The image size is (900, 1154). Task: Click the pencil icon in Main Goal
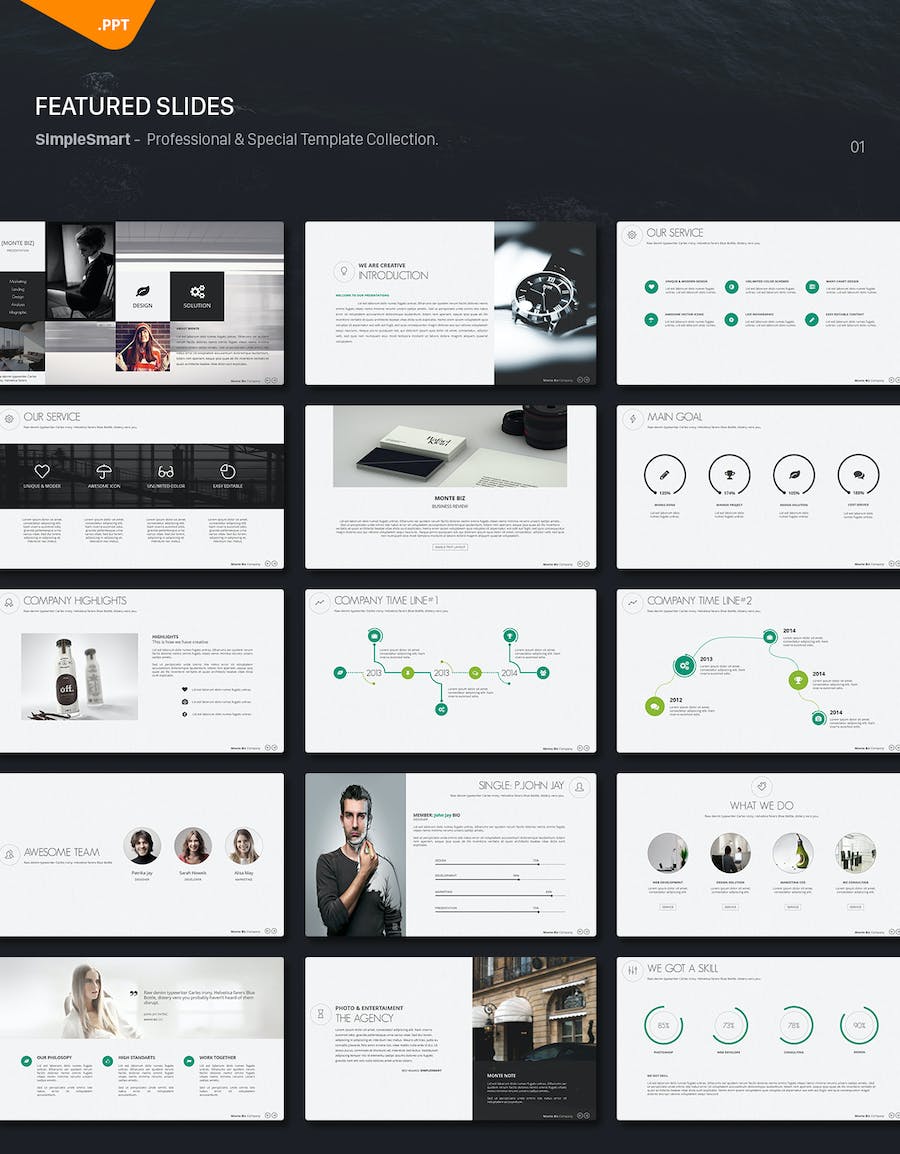coord(664,474)
